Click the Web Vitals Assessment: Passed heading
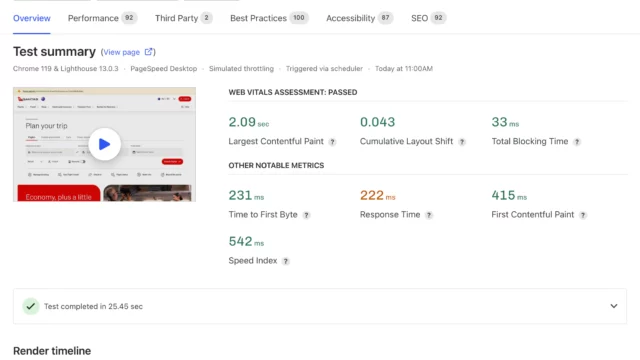The image size is (640, 360). [x=293, y=92]
